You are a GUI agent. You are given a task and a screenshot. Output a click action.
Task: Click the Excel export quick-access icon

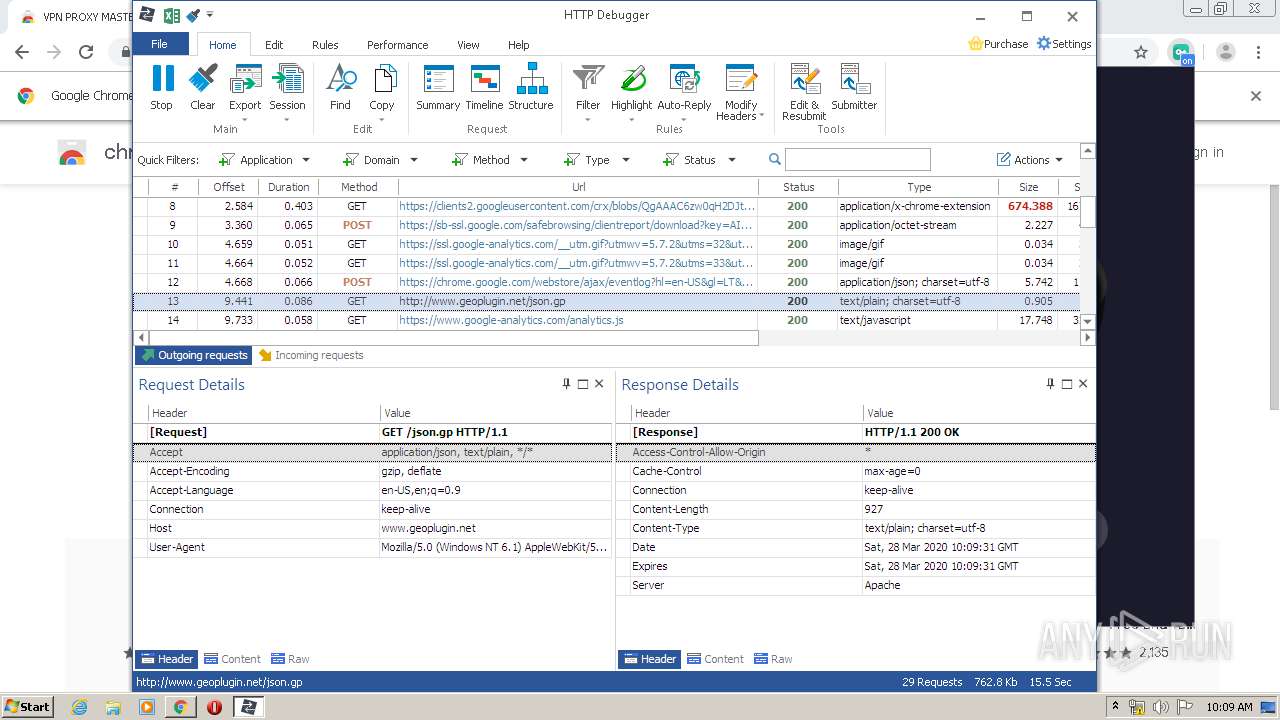click(x=172, y=15)
